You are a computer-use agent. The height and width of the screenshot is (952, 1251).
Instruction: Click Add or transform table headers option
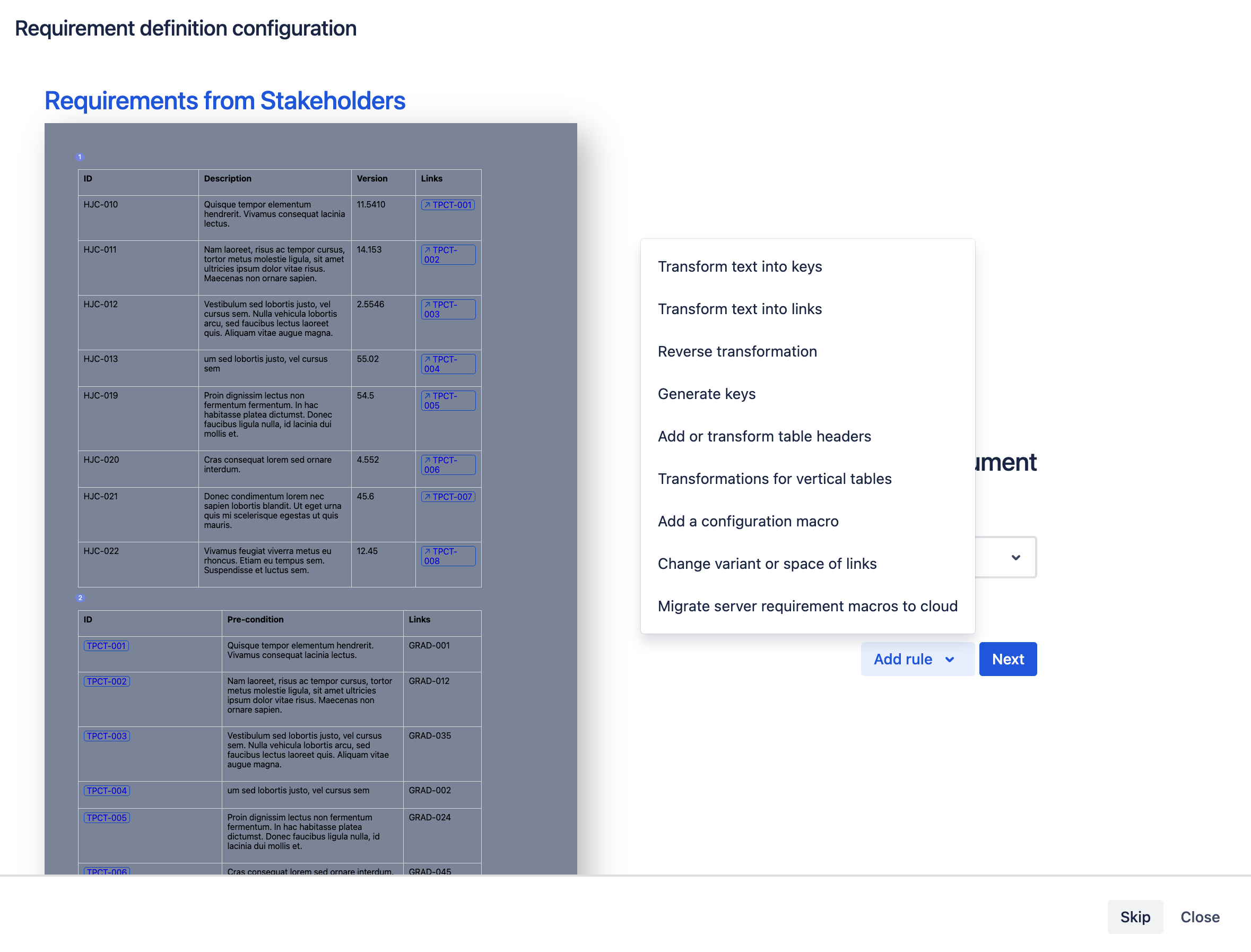[x=764, y=436]
